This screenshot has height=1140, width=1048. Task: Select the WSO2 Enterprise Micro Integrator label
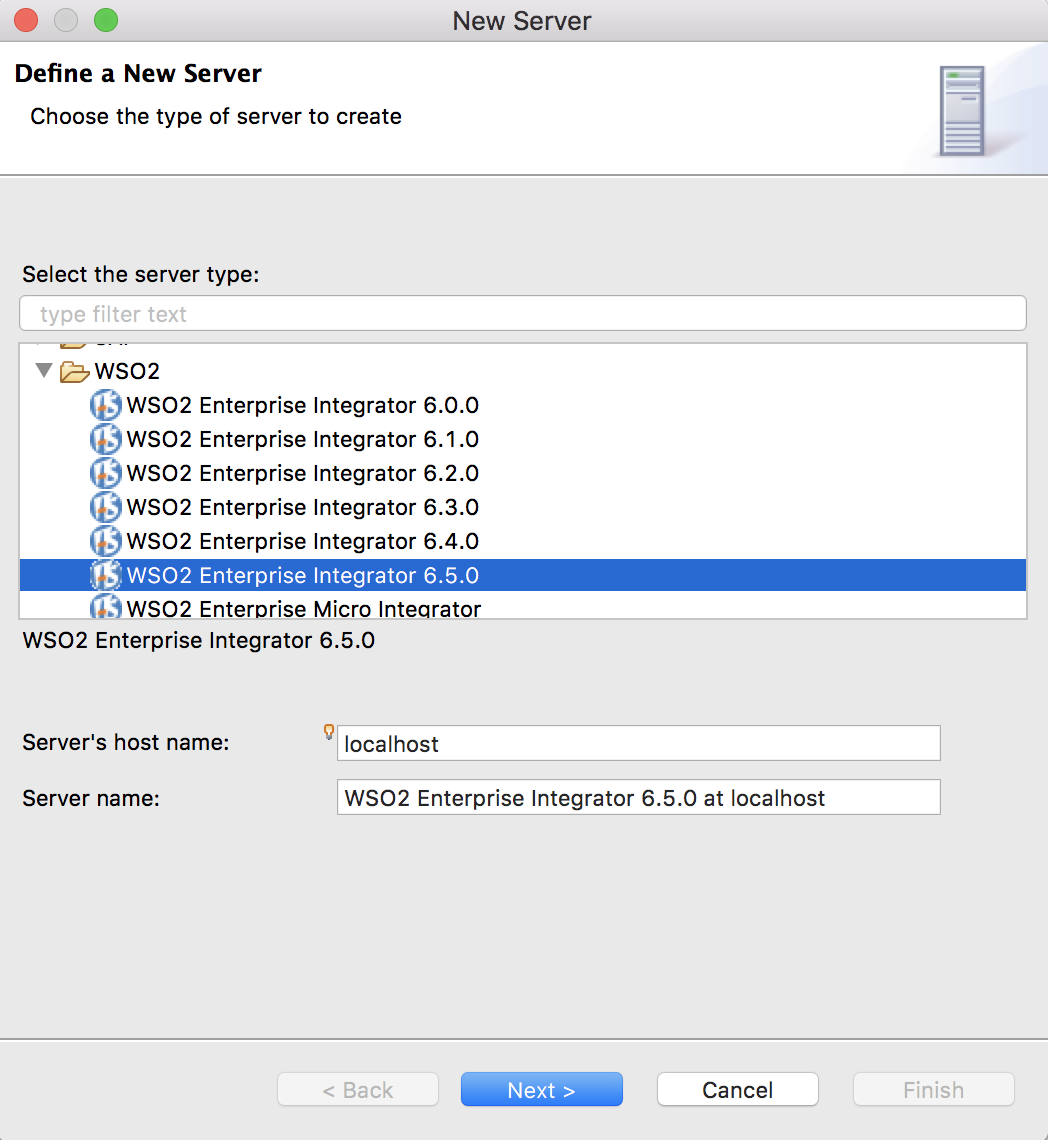304,608
